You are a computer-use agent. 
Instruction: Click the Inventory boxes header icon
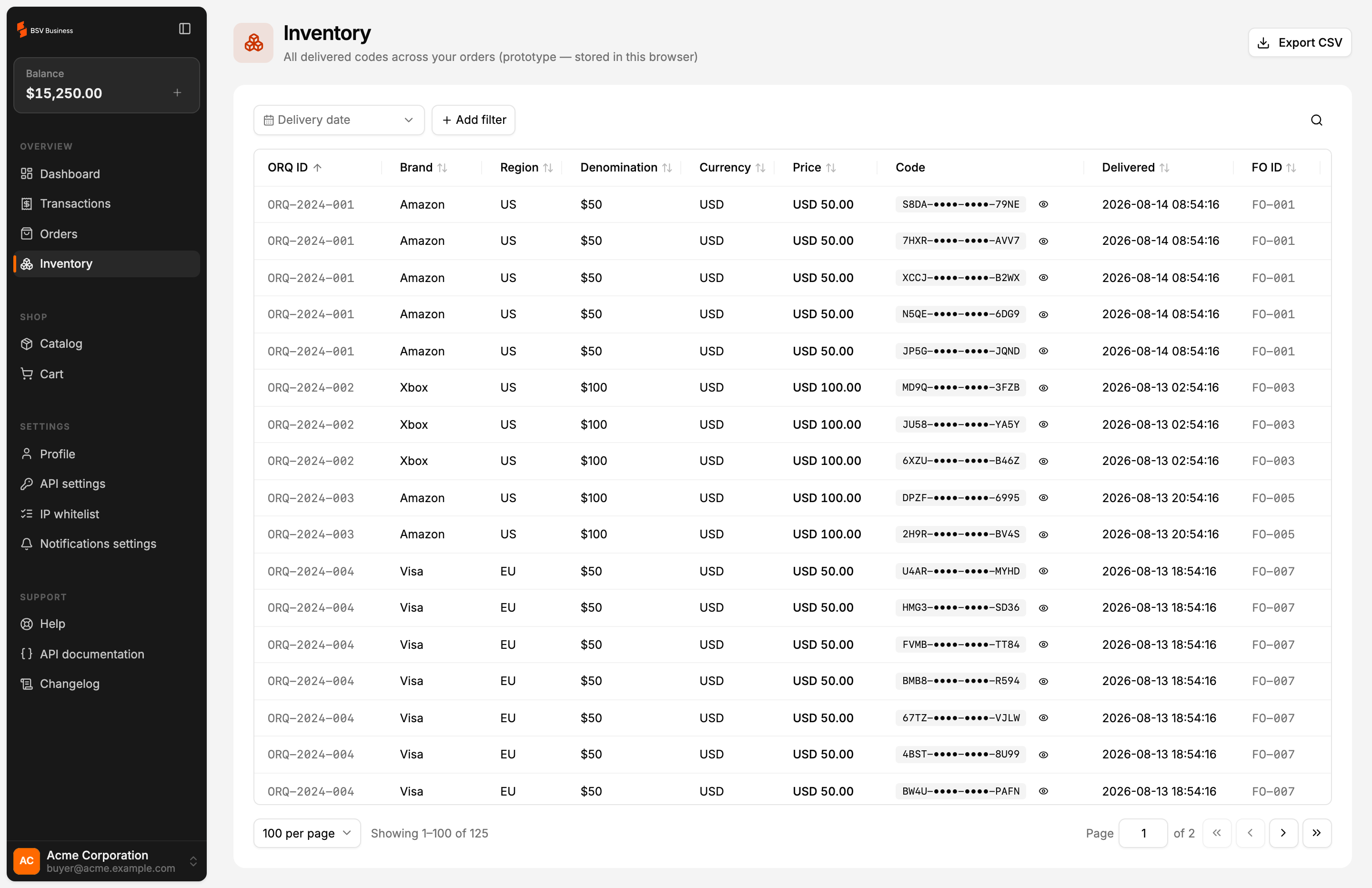coord(253,43)
